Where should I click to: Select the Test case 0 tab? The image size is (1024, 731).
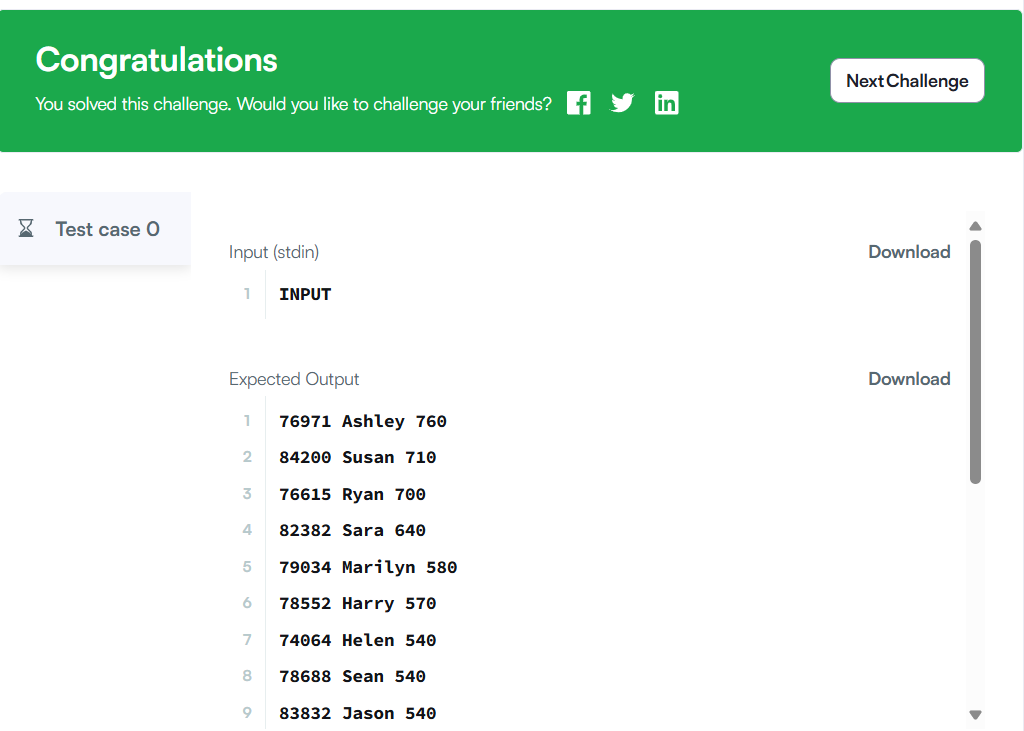coord(95,229)
